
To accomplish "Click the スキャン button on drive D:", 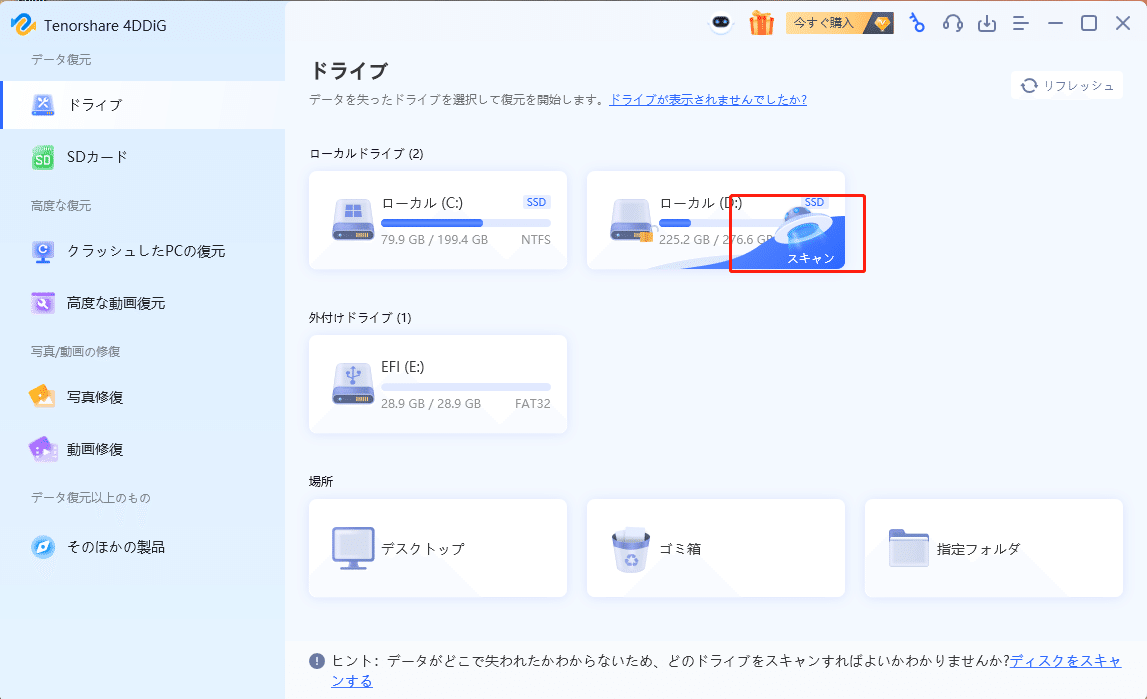I will tap(811, 258).
